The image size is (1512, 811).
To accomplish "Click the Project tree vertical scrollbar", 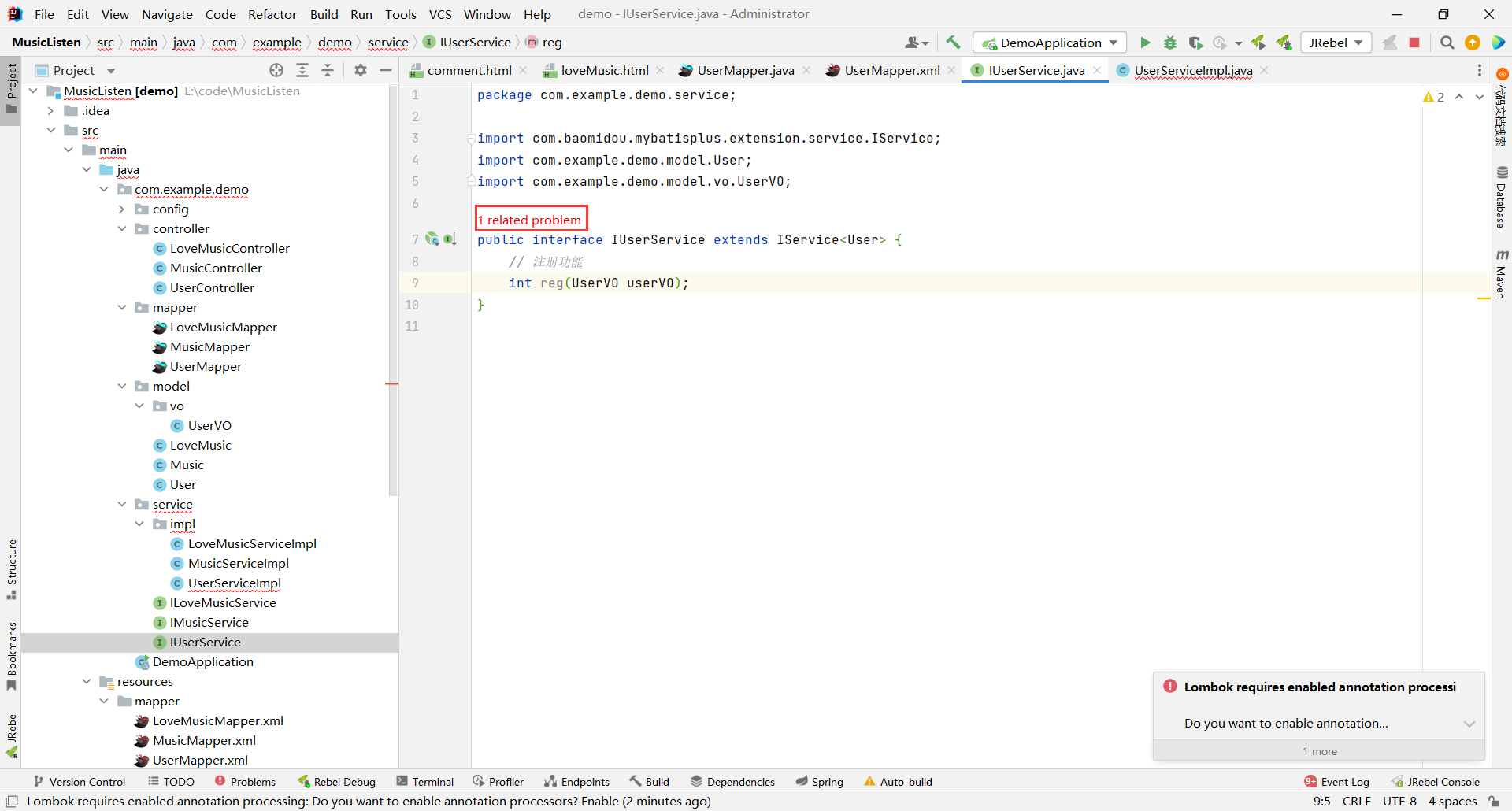I will point(393,291).
